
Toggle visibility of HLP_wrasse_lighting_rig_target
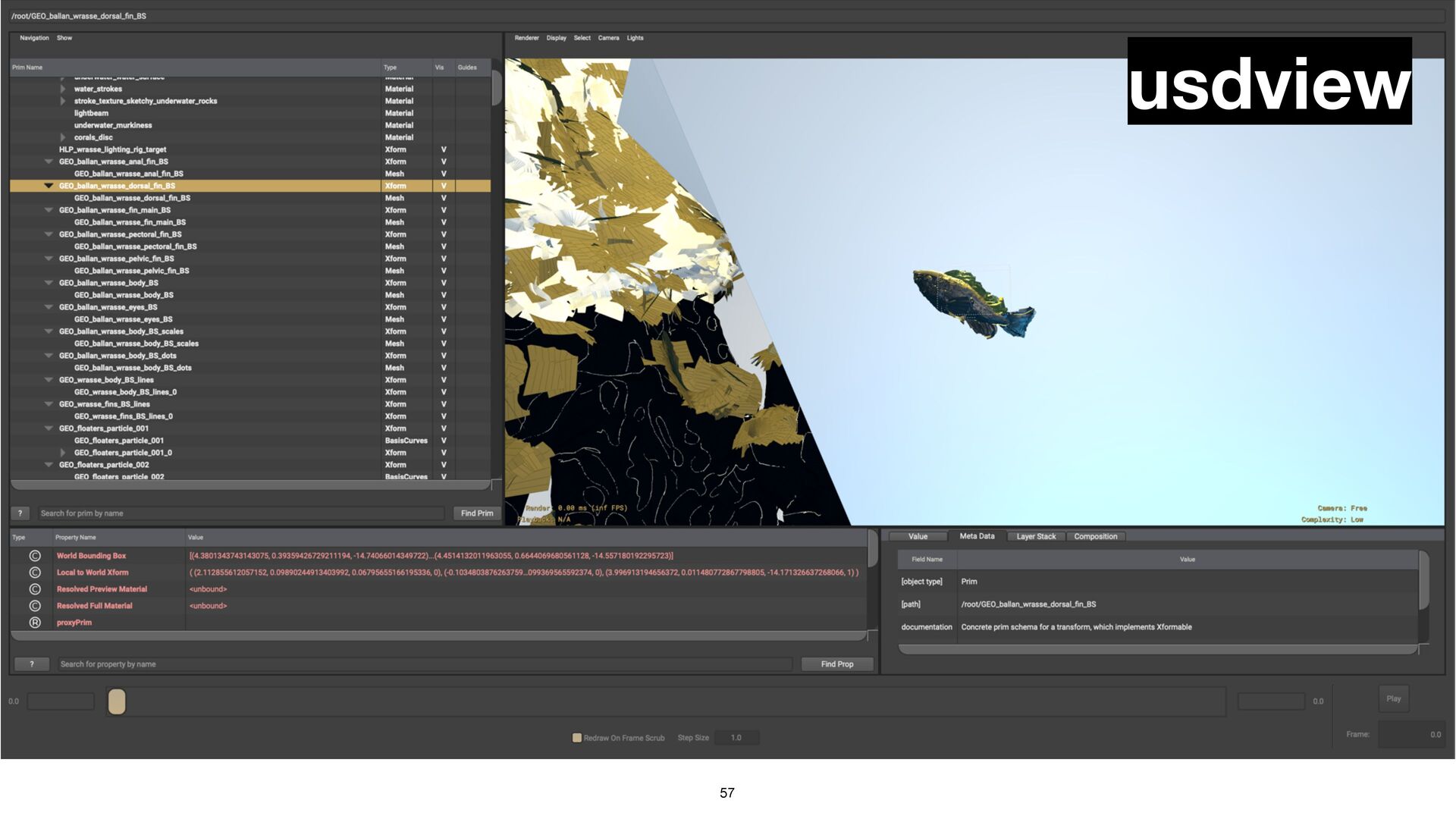(x=444, y=149)
